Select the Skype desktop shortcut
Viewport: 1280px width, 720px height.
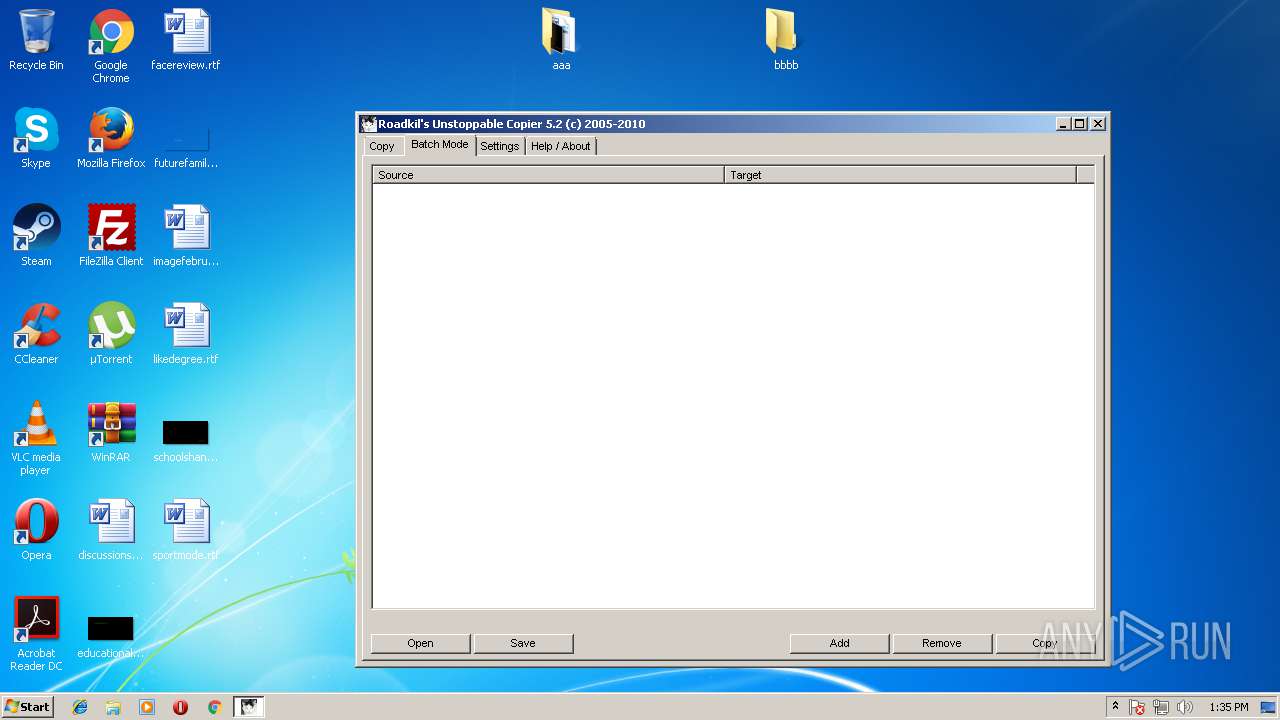click(x=36, y=138)
